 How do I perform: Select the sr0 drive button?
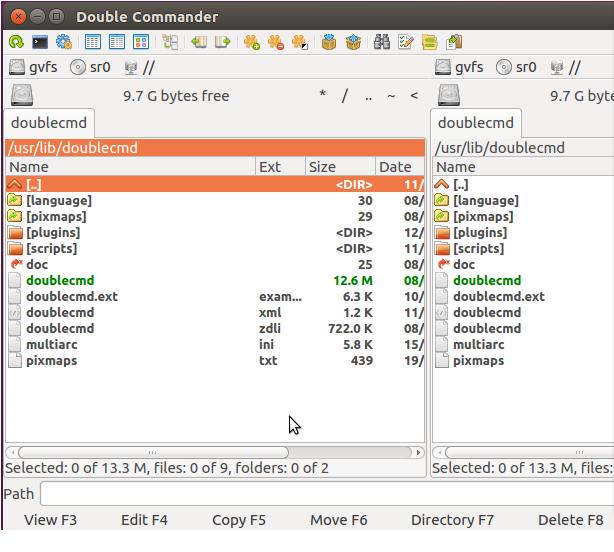(90, 68)
